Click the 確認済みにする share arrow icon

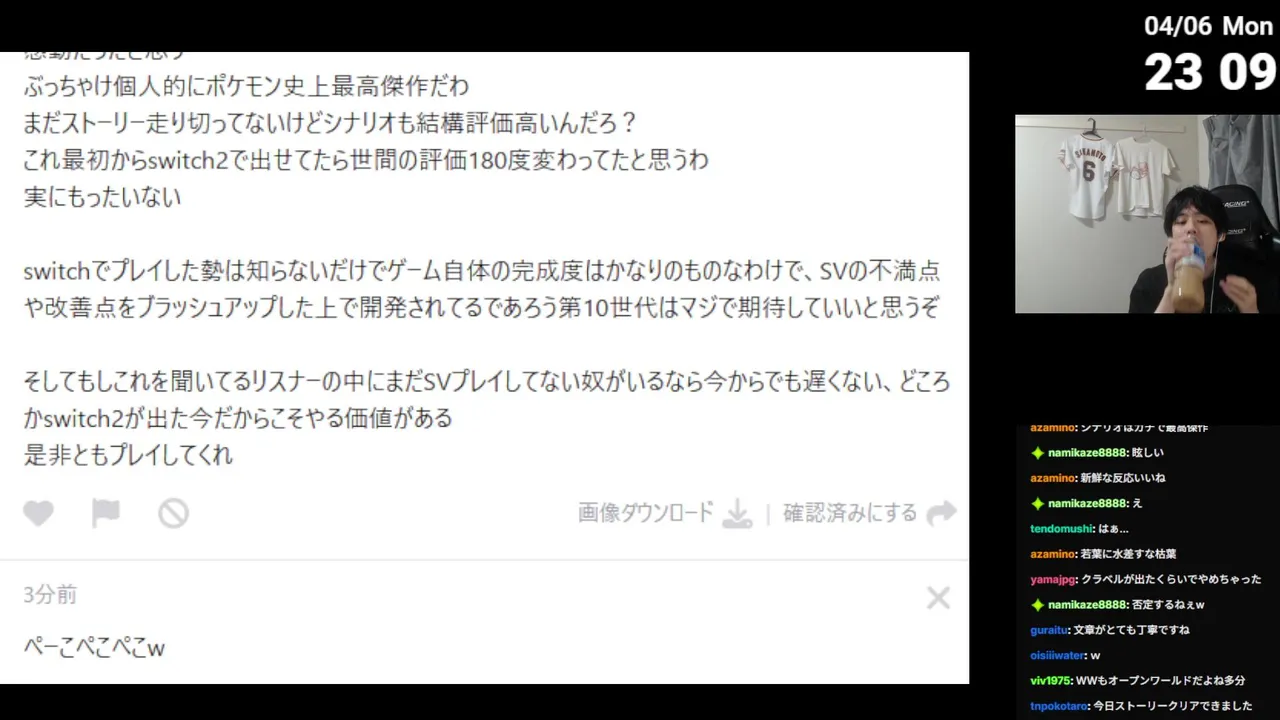click(941, 513)
